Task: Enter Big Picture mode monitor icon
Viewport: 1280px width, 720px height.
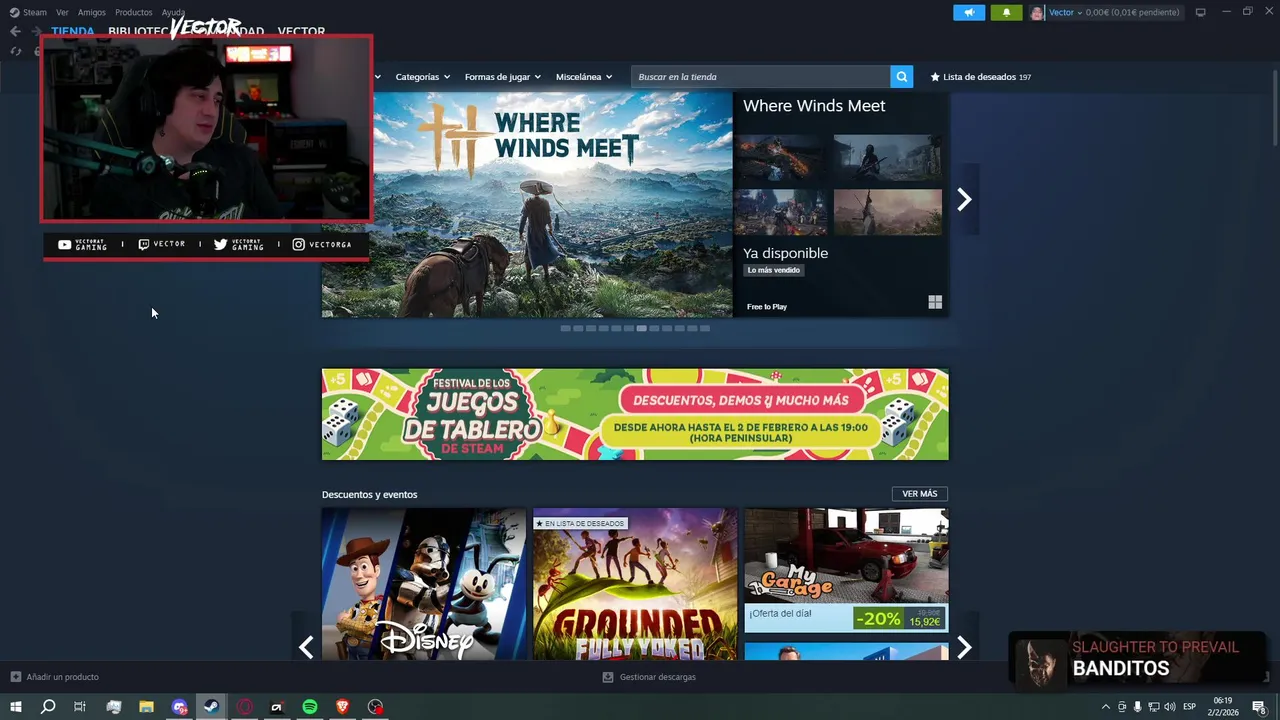Action: pyautogui.click(x=1200, y=12)
